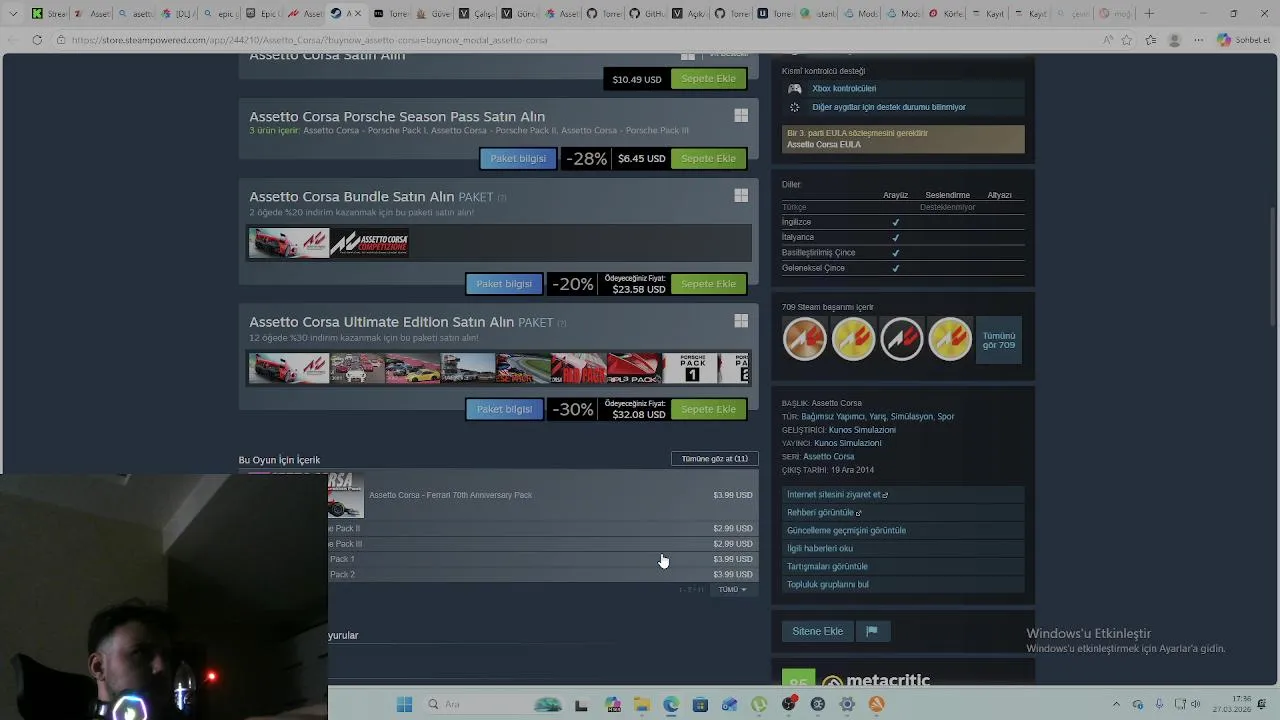Open Paket bilgisi for Porsche Season Pass
Viewport: 1280px width, 720px height.
click(518, 158)
